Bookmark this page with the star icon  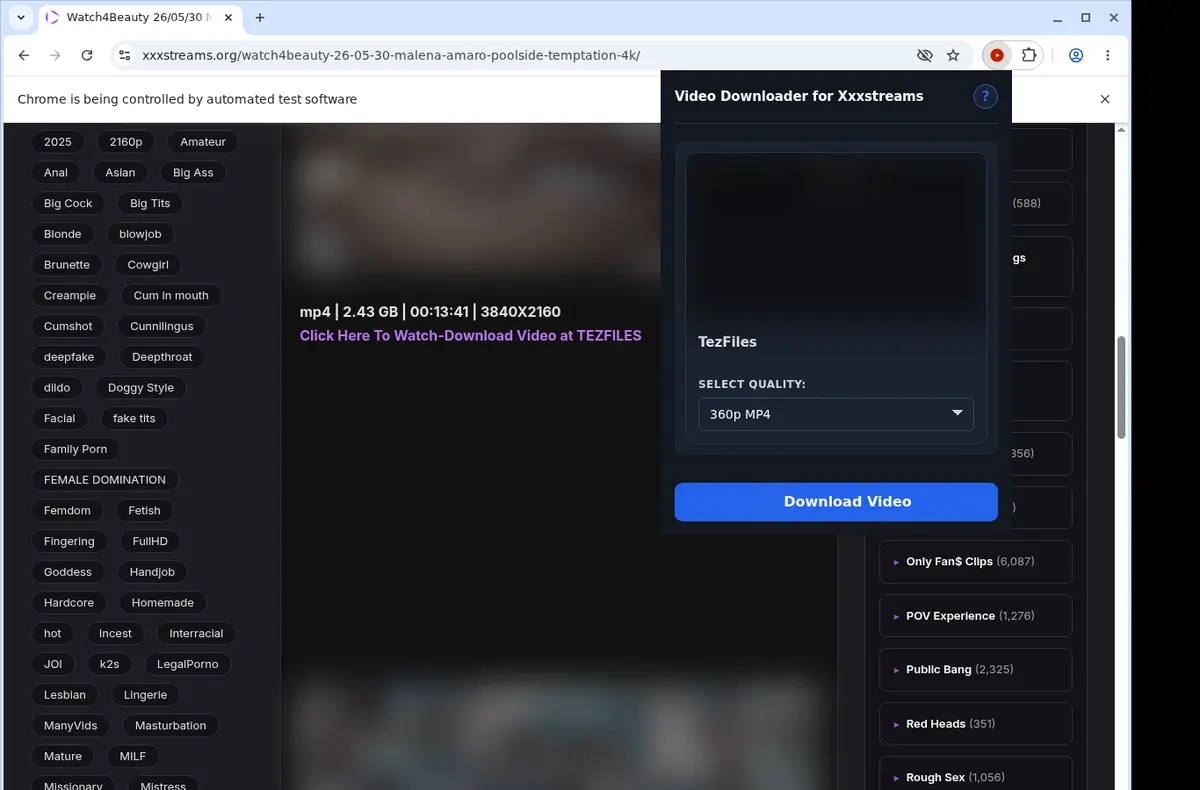(953, 56)
